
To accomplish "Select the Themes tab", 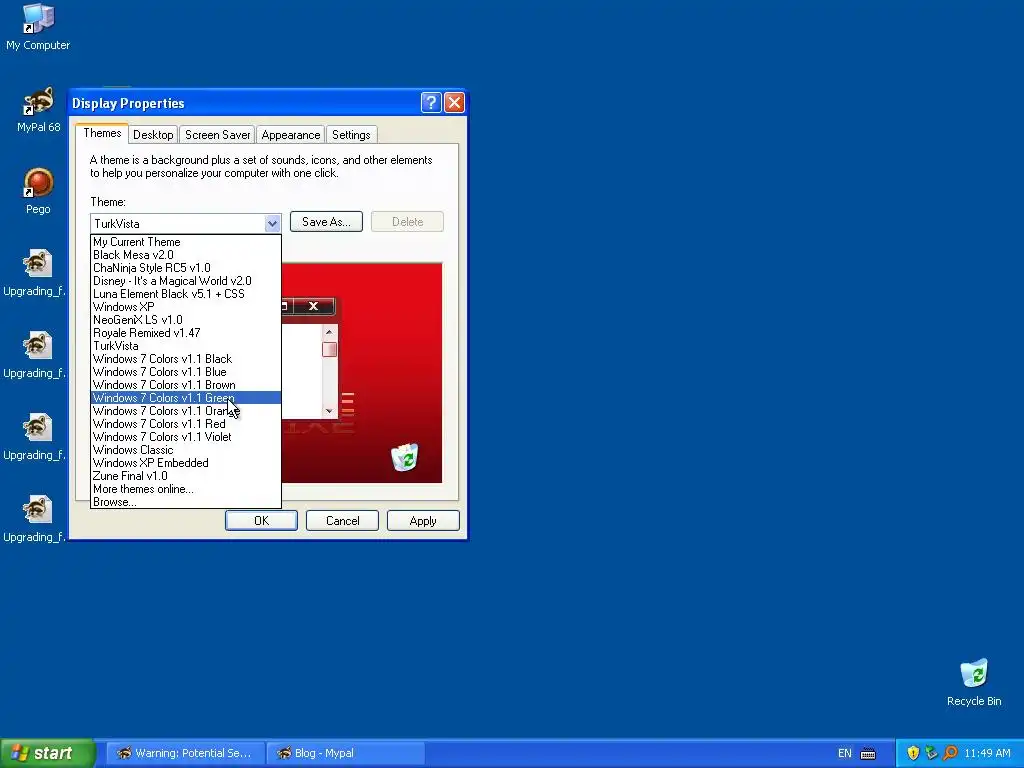I will click(x=102, y=133).
